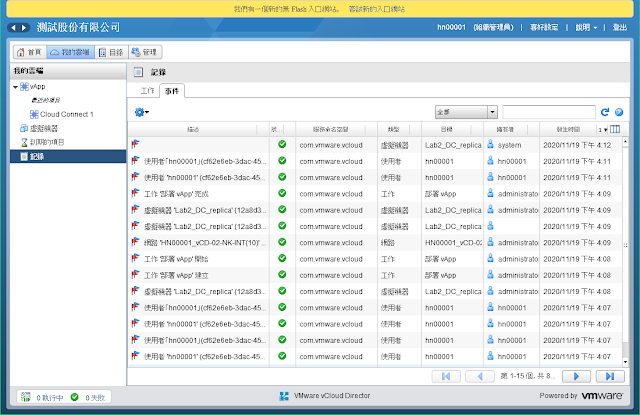Click the 虛擬機器 virtual machines icon
Viewport: 640px width, 415px height.
click(24, 129)
